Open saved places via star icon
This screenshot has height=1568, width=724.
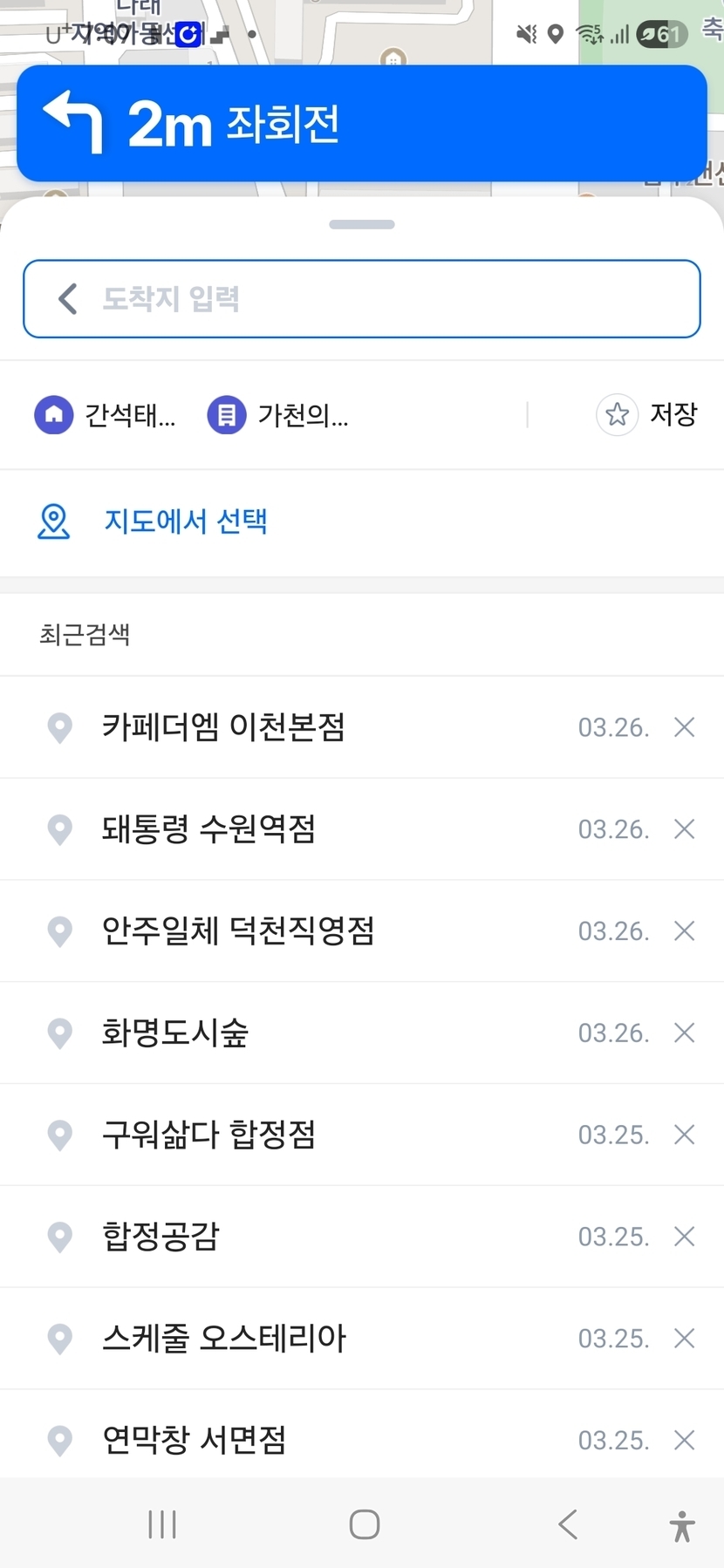618,414
